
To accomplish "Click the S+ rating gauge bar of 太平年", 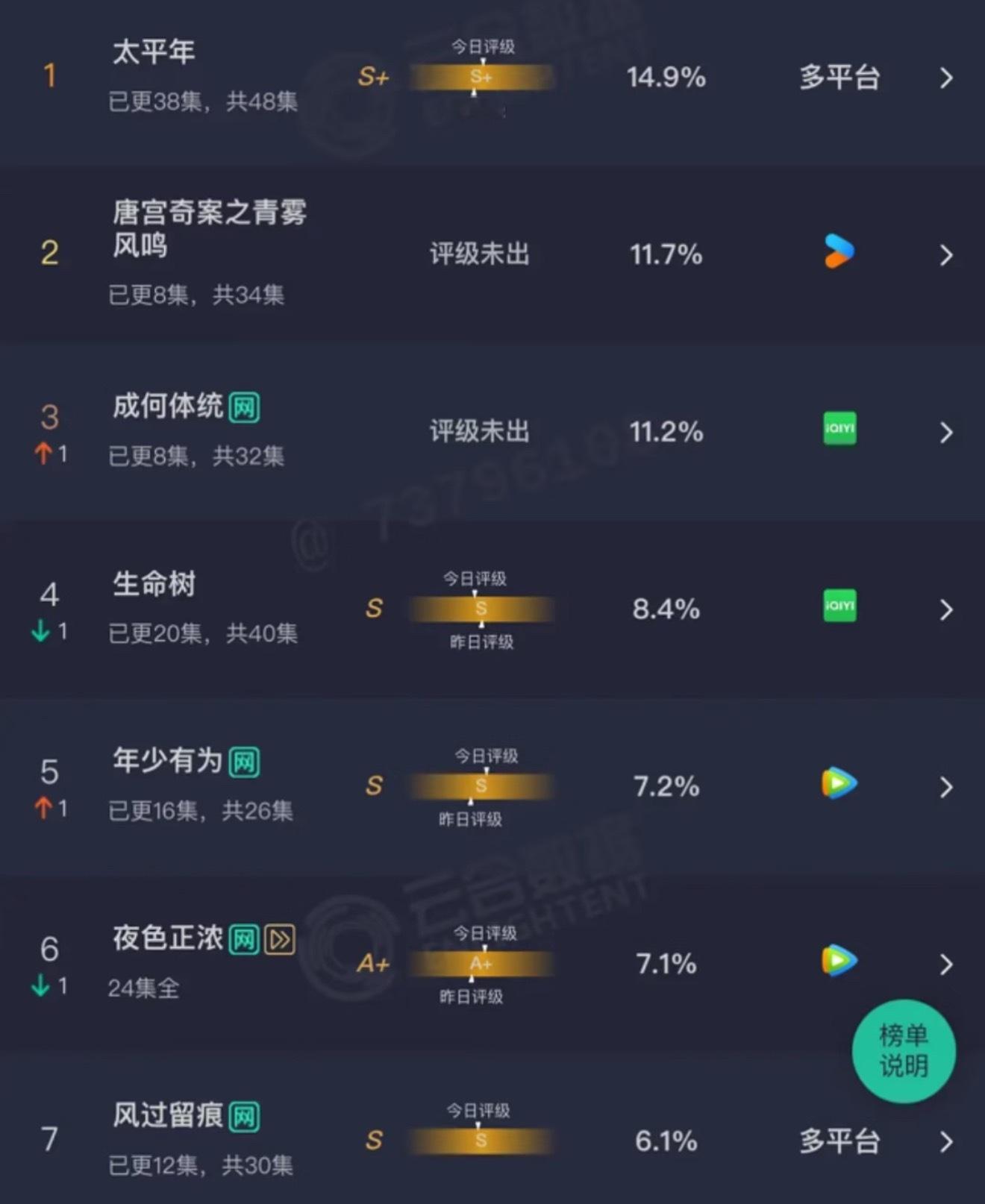I will 480,78.
